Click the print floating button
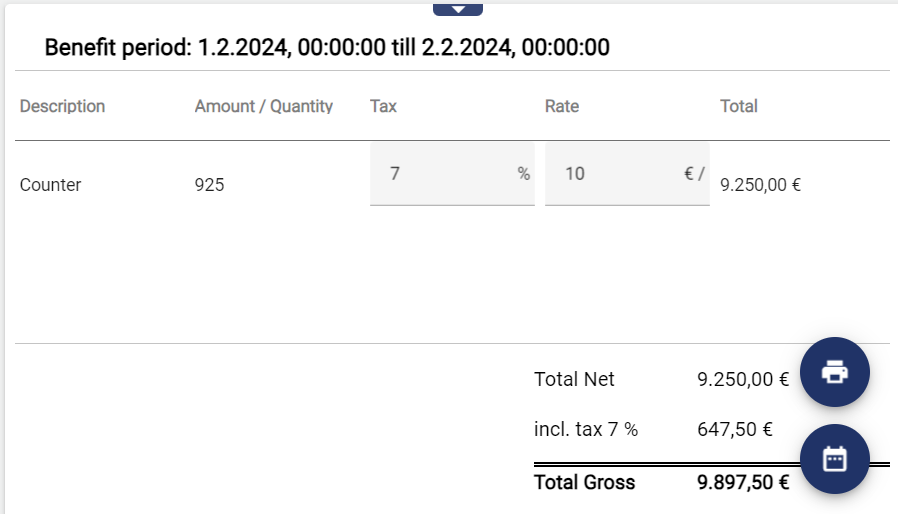The height and width of the screenshot is (514, 898). pos(834,372)
